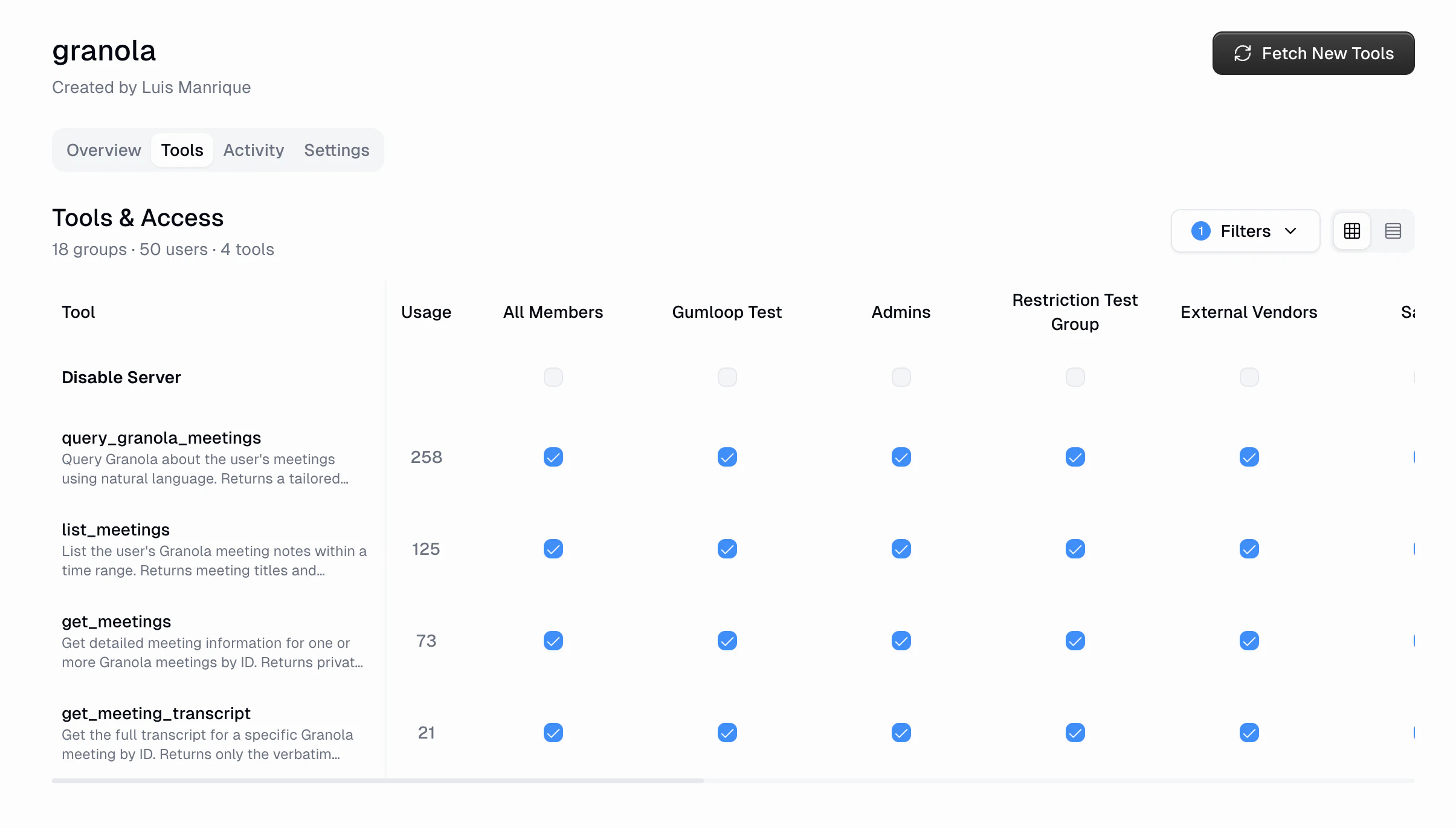Open the Filters dropdown
1456x828 pixels.
coord(1245,231)
